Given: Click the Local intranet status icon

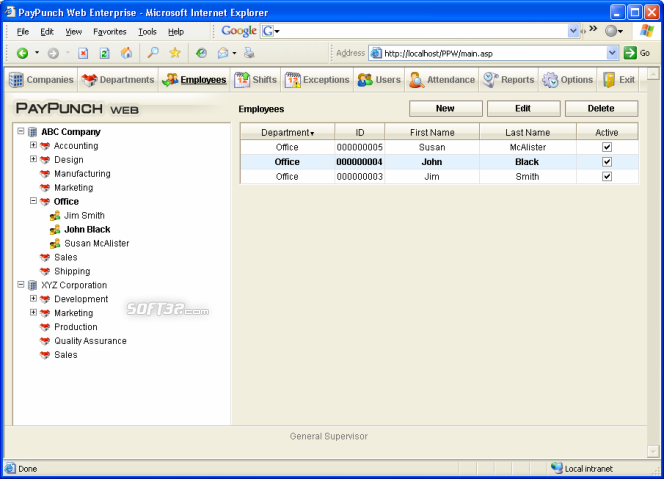Looking at the screenshot, I should coord(556,468).
